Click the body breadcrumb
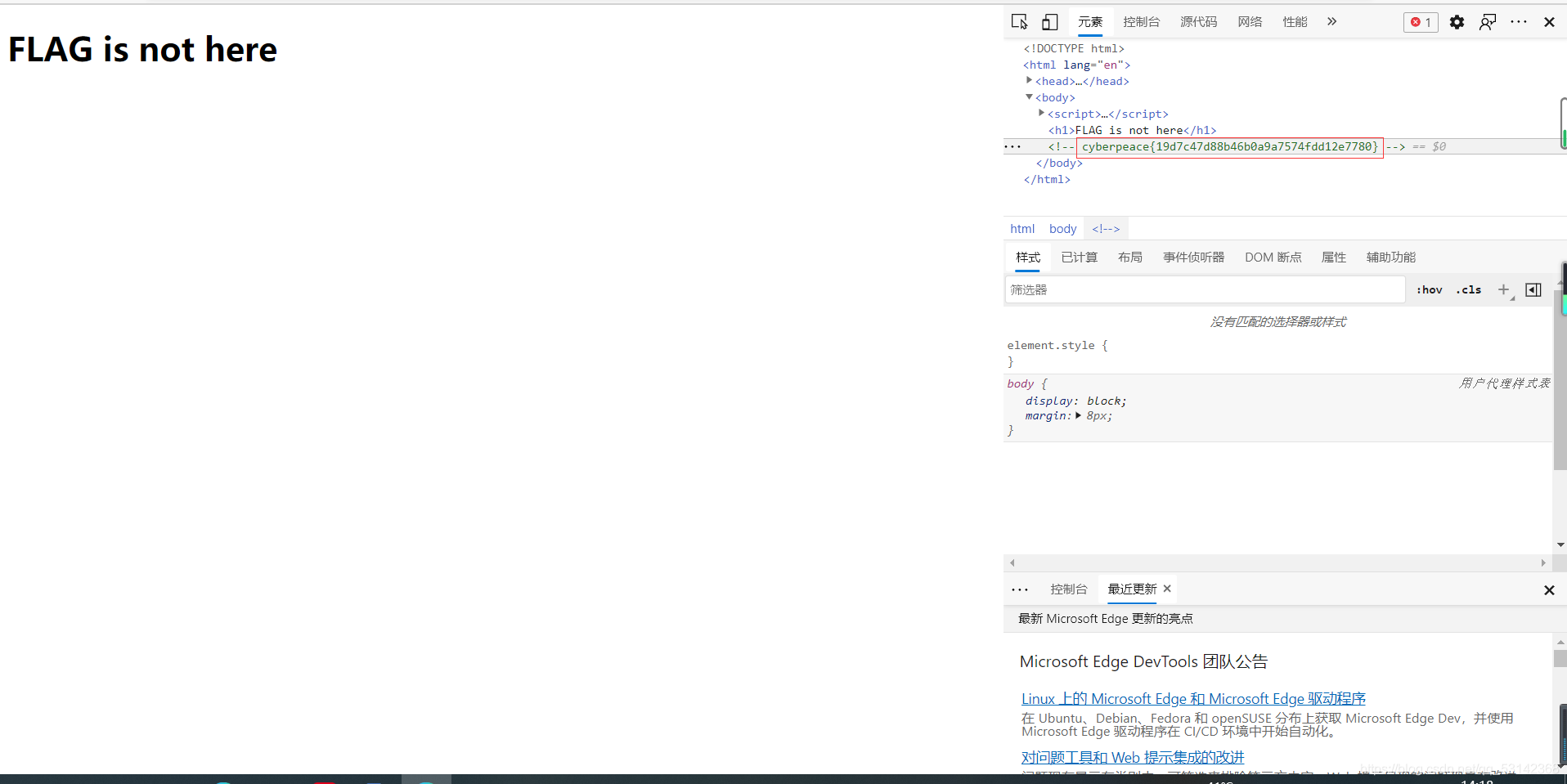The image size is (1567, 784). (1063, 229)
